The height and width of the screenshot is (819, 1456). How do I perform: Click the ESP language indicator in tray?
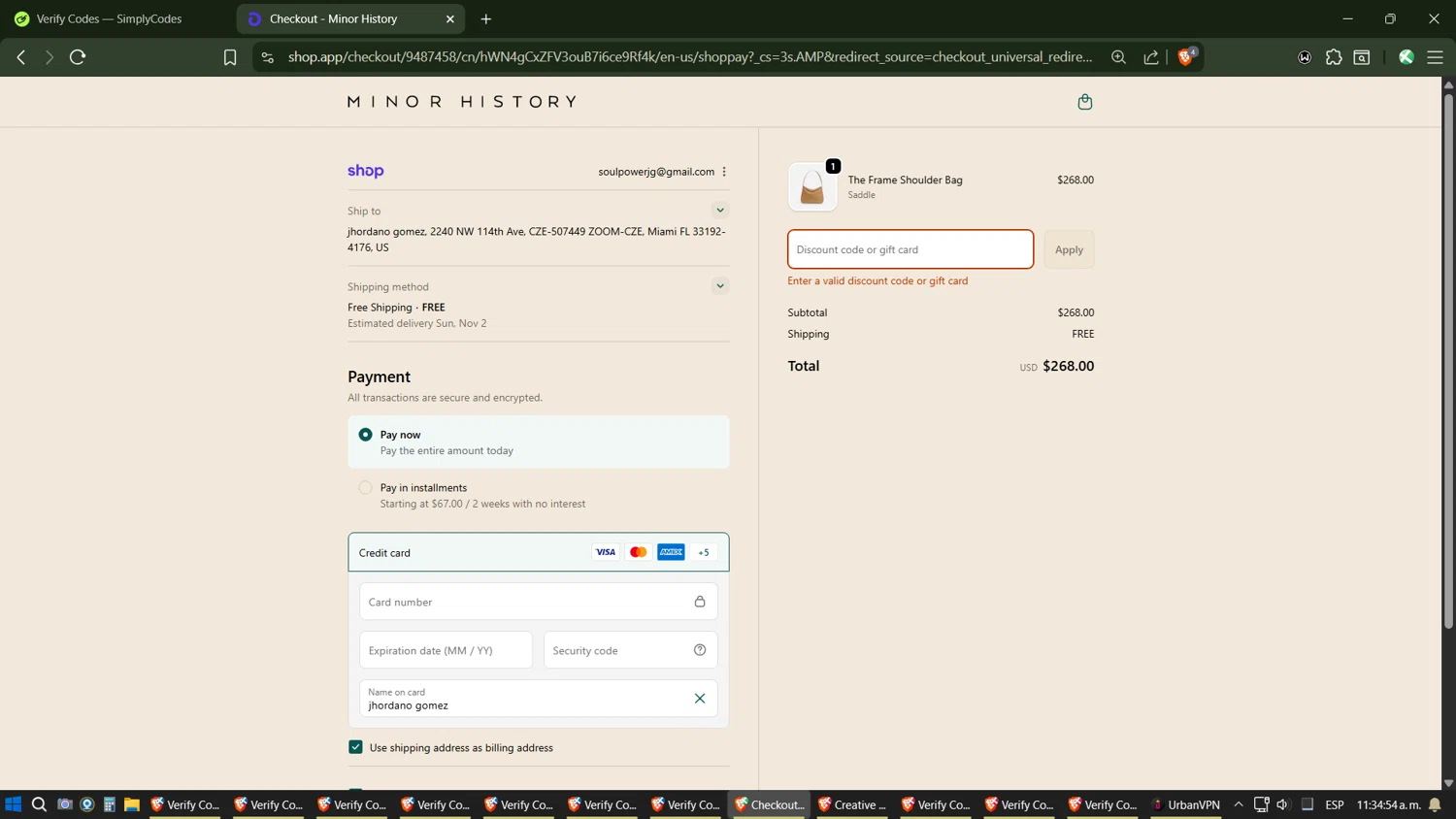point(1335,804)
